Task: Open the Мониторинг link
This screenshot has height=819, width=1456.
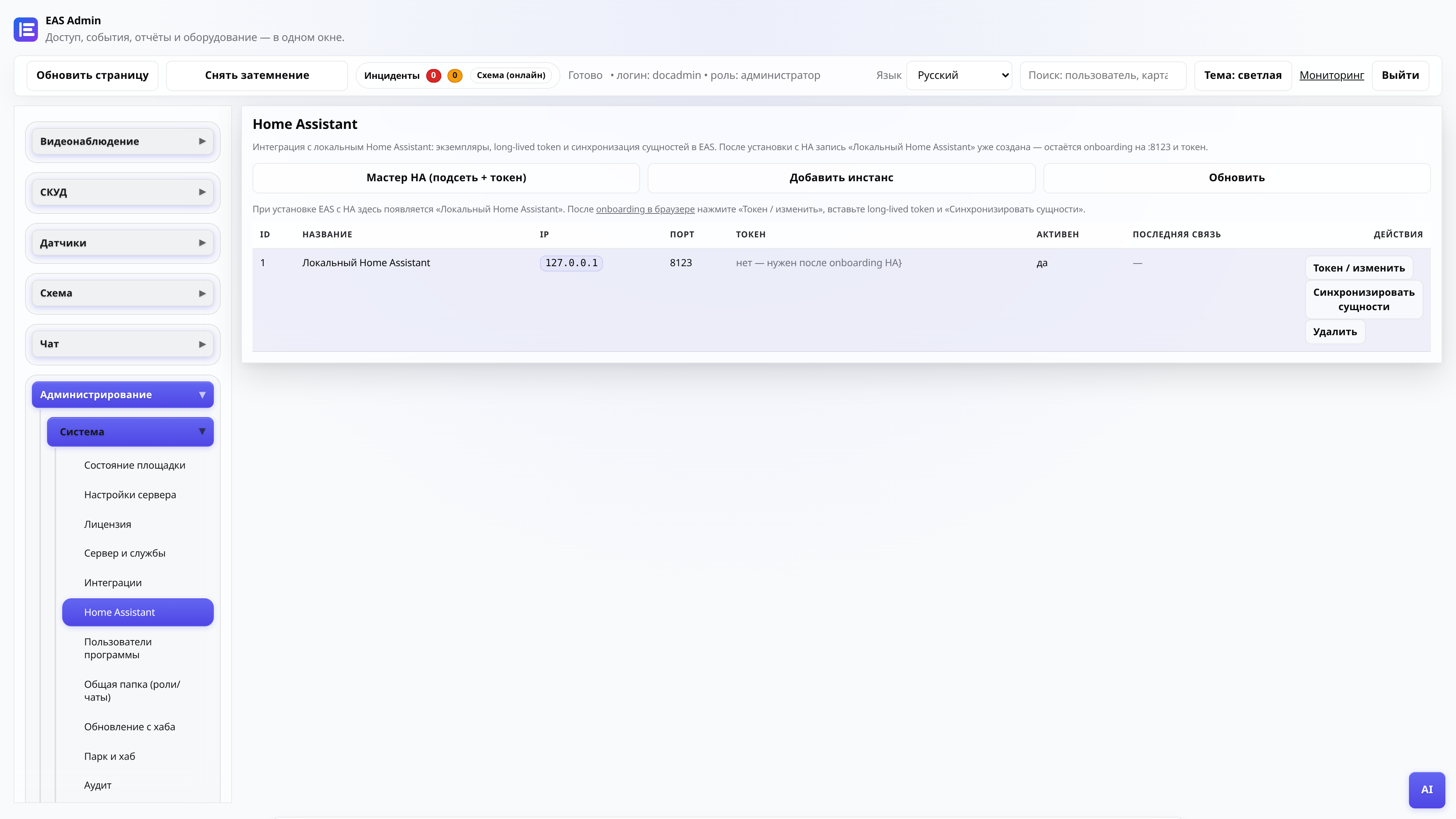Action: coord(1332,75)
